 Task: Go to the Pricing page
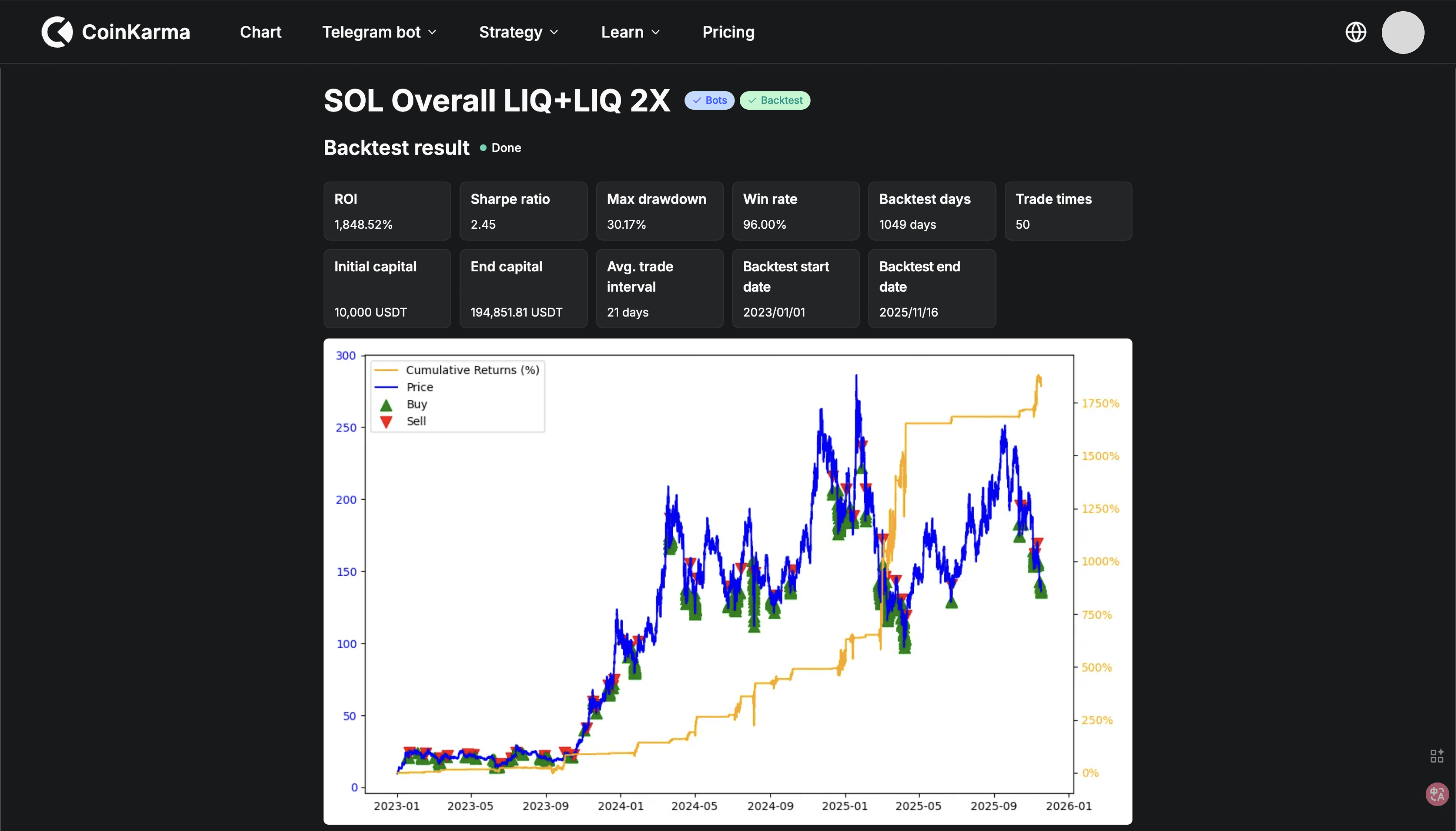click(x=728, y=32)
